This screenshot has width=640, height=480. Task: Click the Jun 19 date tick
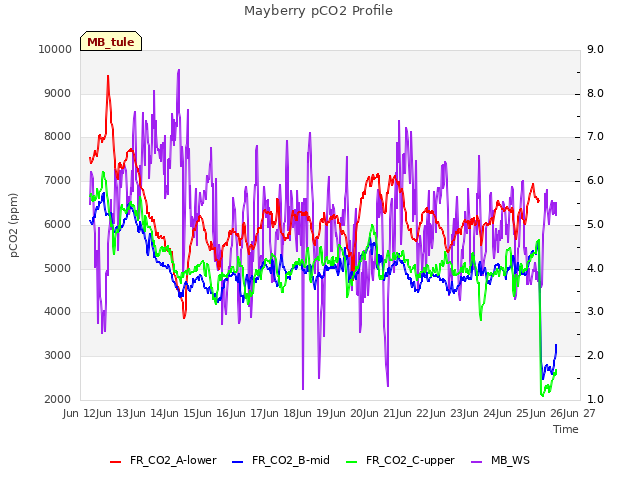coord(314,413)
